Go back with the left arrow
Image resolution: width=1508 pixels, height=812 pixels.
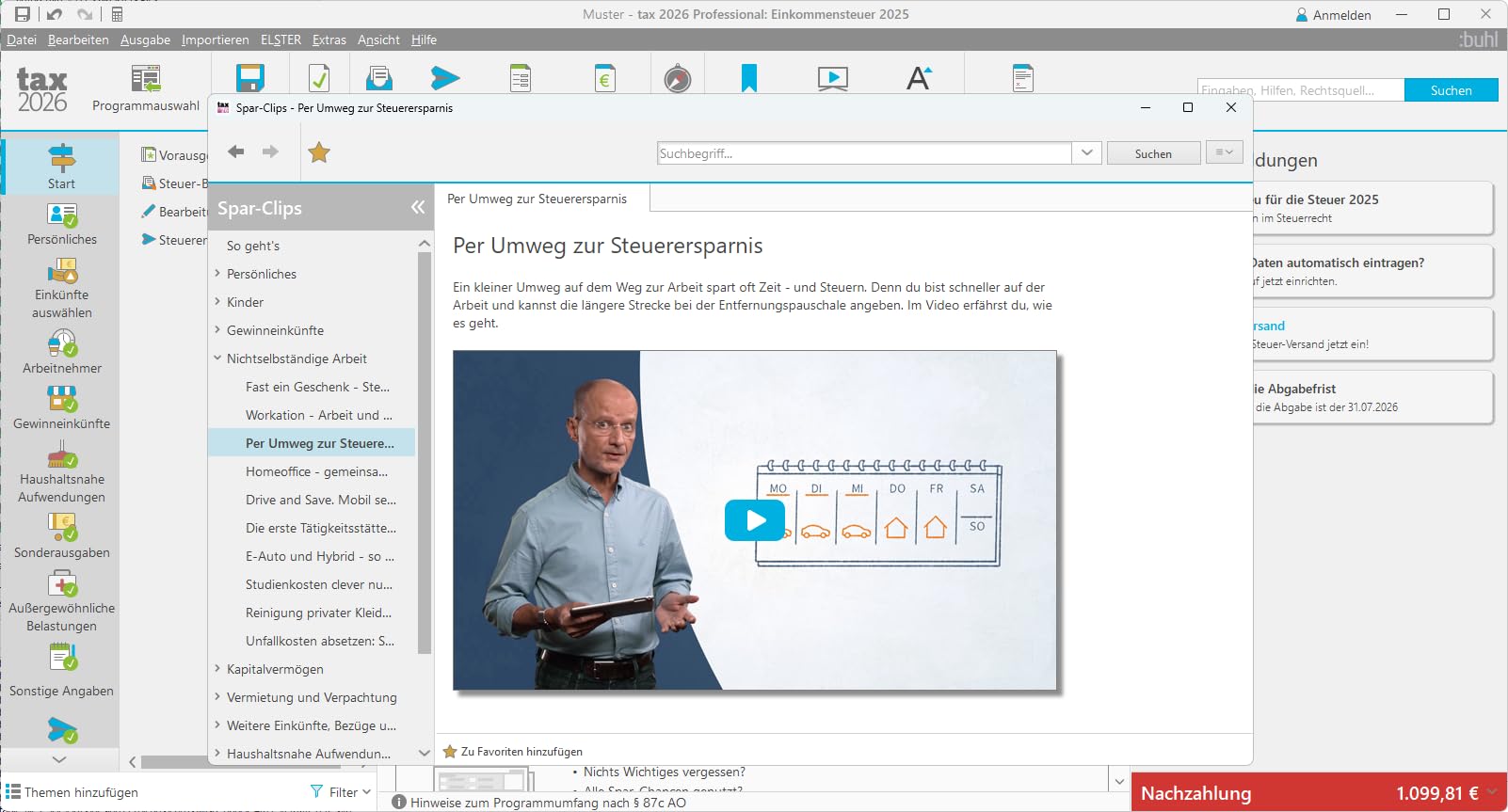[236, 151]
